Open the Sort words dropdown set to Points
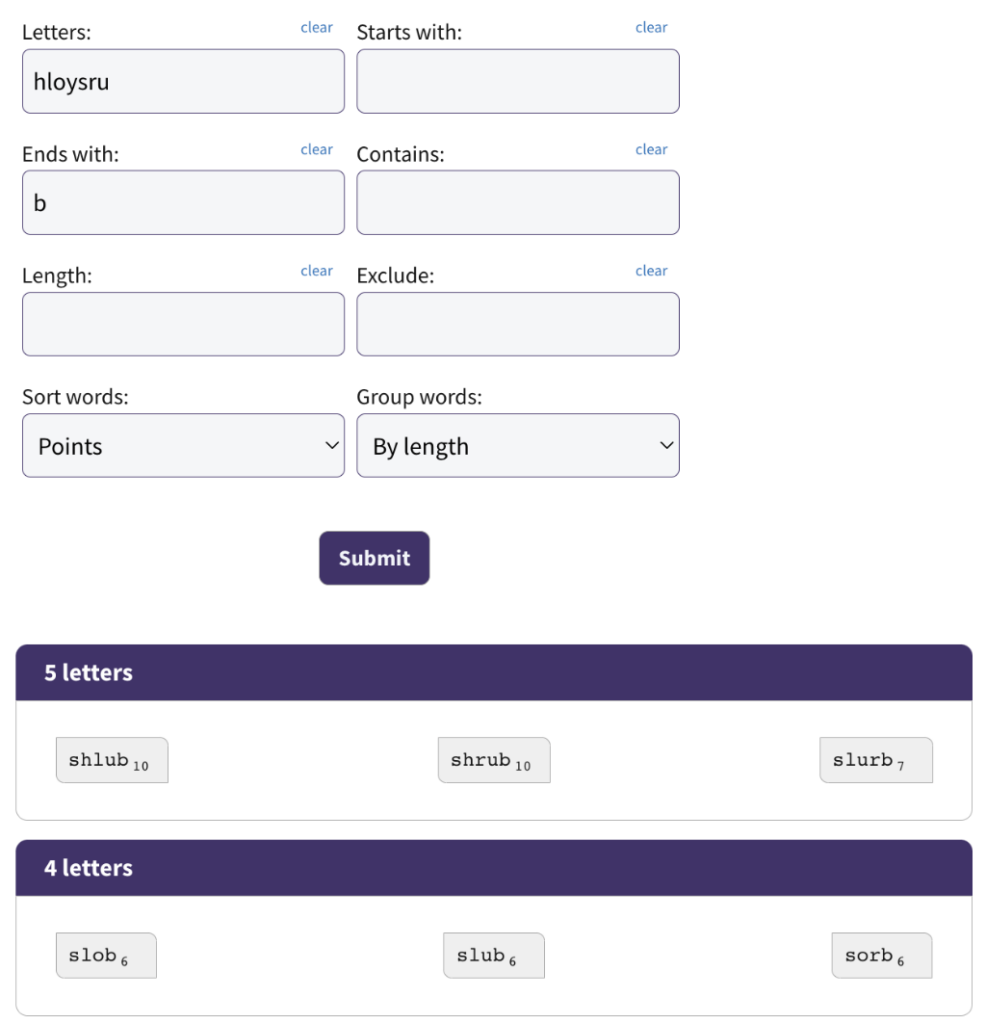The image size is (986, 1024). click(x=183, y=445)
